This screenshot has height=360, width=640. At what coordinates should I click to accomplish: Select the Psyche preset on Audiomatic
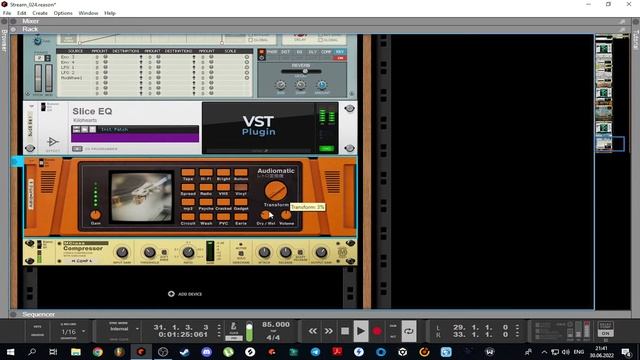[x=206, y=202]
